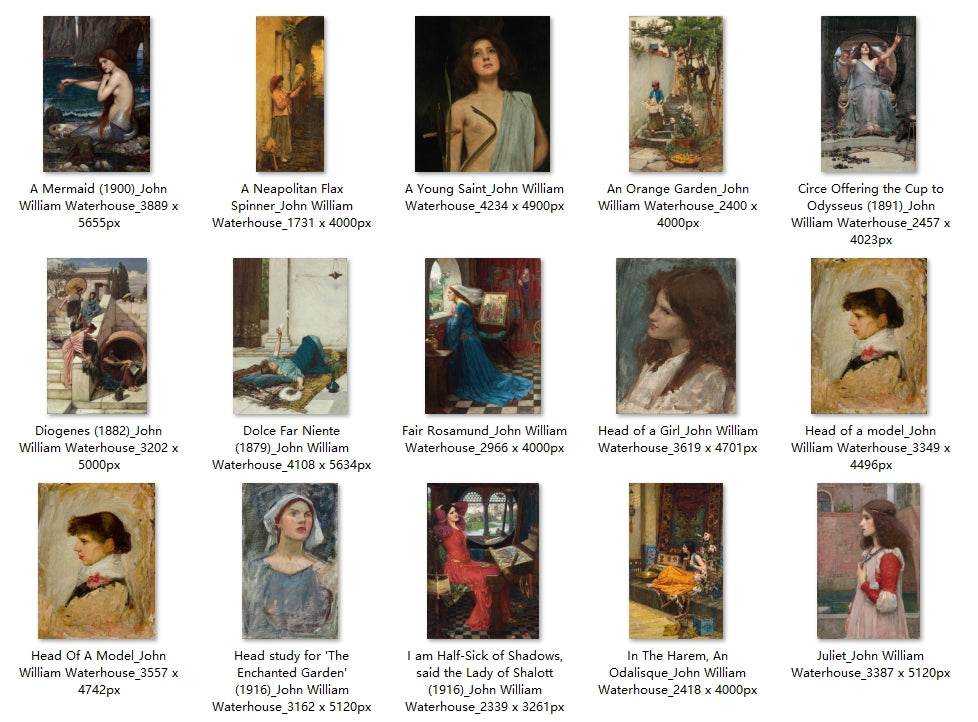Pick the Fair Rosamund painting thumbnail
This screenshot has height=722, width=978.
483,336
